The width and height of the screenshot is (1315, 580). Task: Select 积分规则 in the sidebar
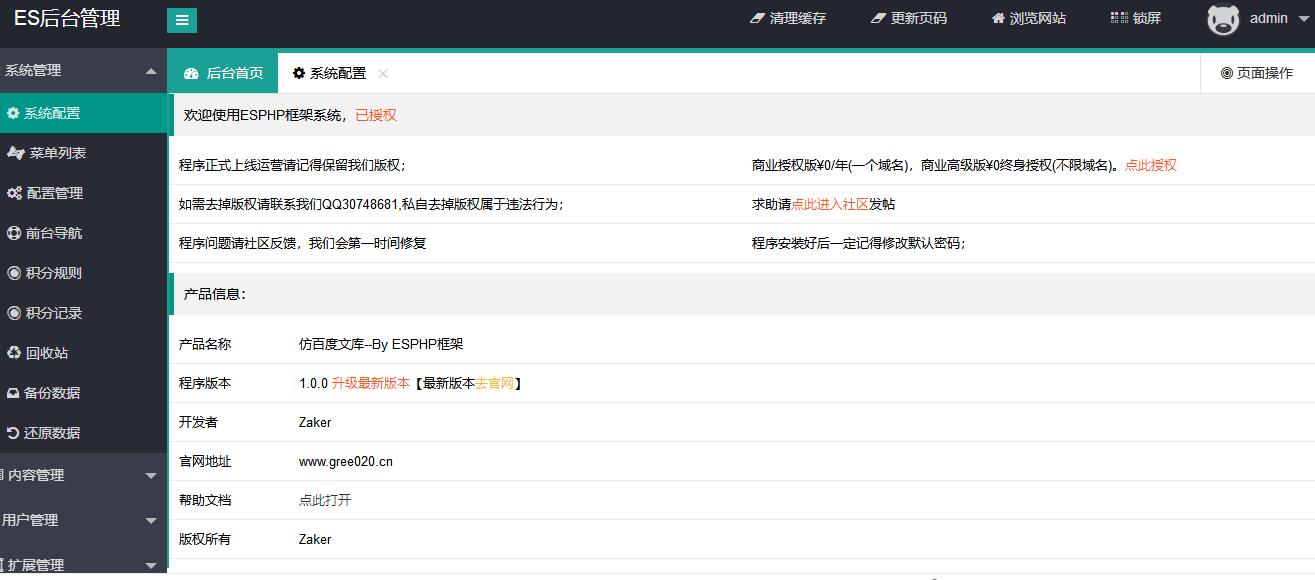[53, 273]
